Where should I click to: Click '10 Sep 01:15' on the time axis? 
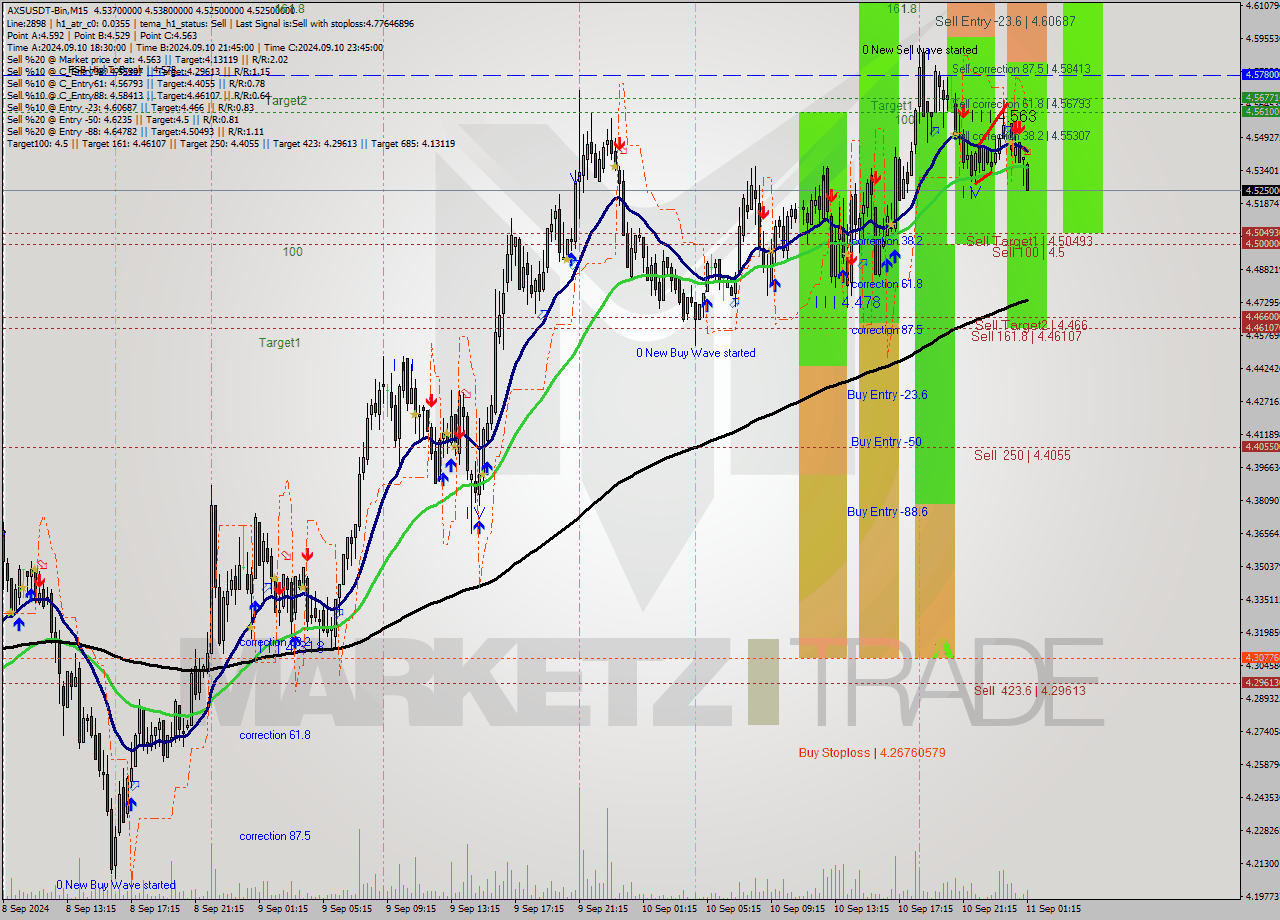(669, 909)
